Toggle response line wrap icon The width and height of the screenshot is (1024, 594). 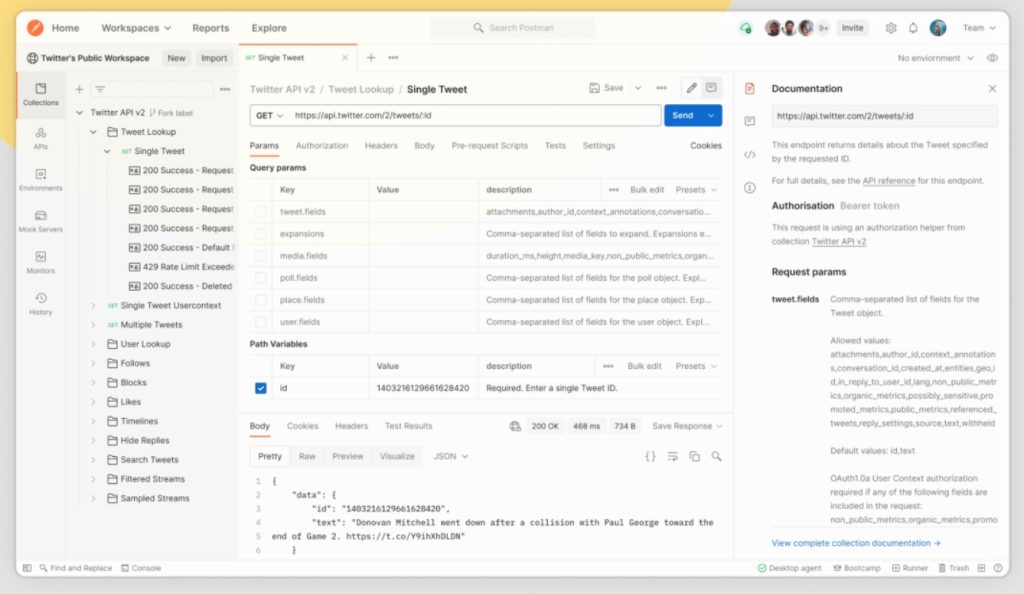coord(672,456)
